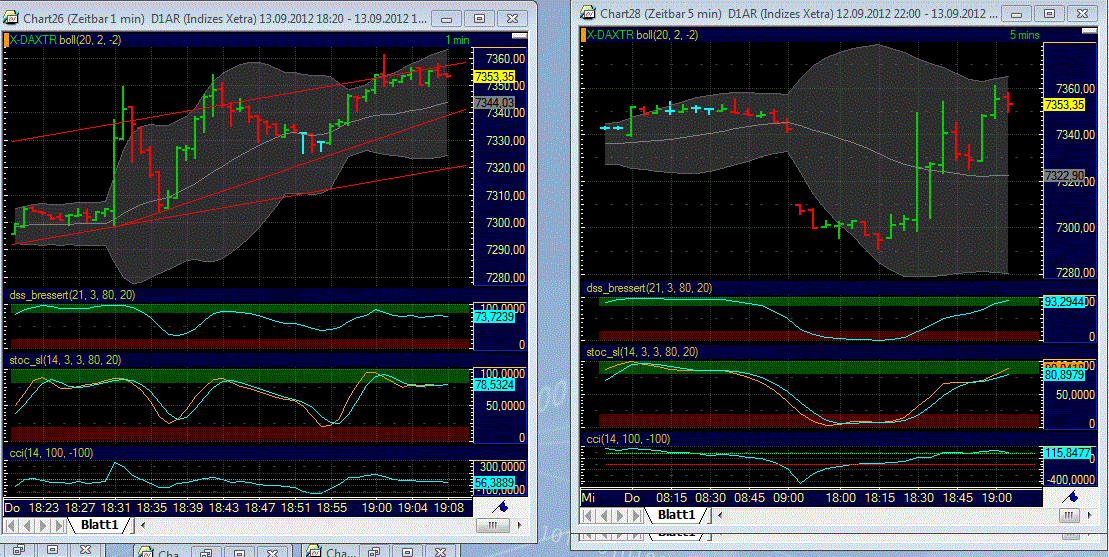
Task: Click the stoc_sl indicator label in Chart26
Action: 64,360
